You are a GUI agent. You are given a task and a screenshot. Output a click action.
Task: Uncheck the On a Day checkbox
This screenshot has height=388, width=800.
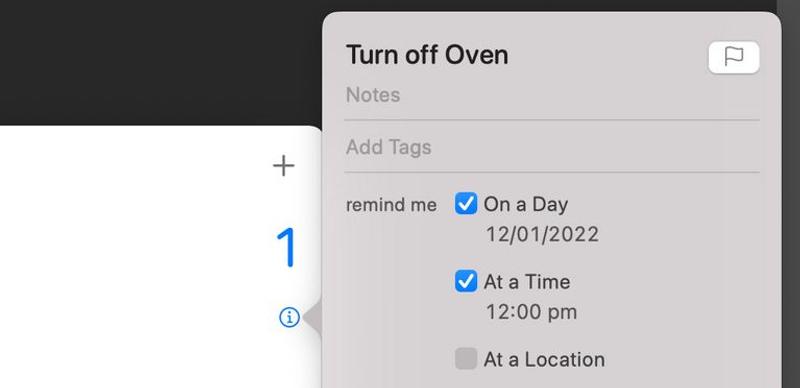click(x=466, y=204)
